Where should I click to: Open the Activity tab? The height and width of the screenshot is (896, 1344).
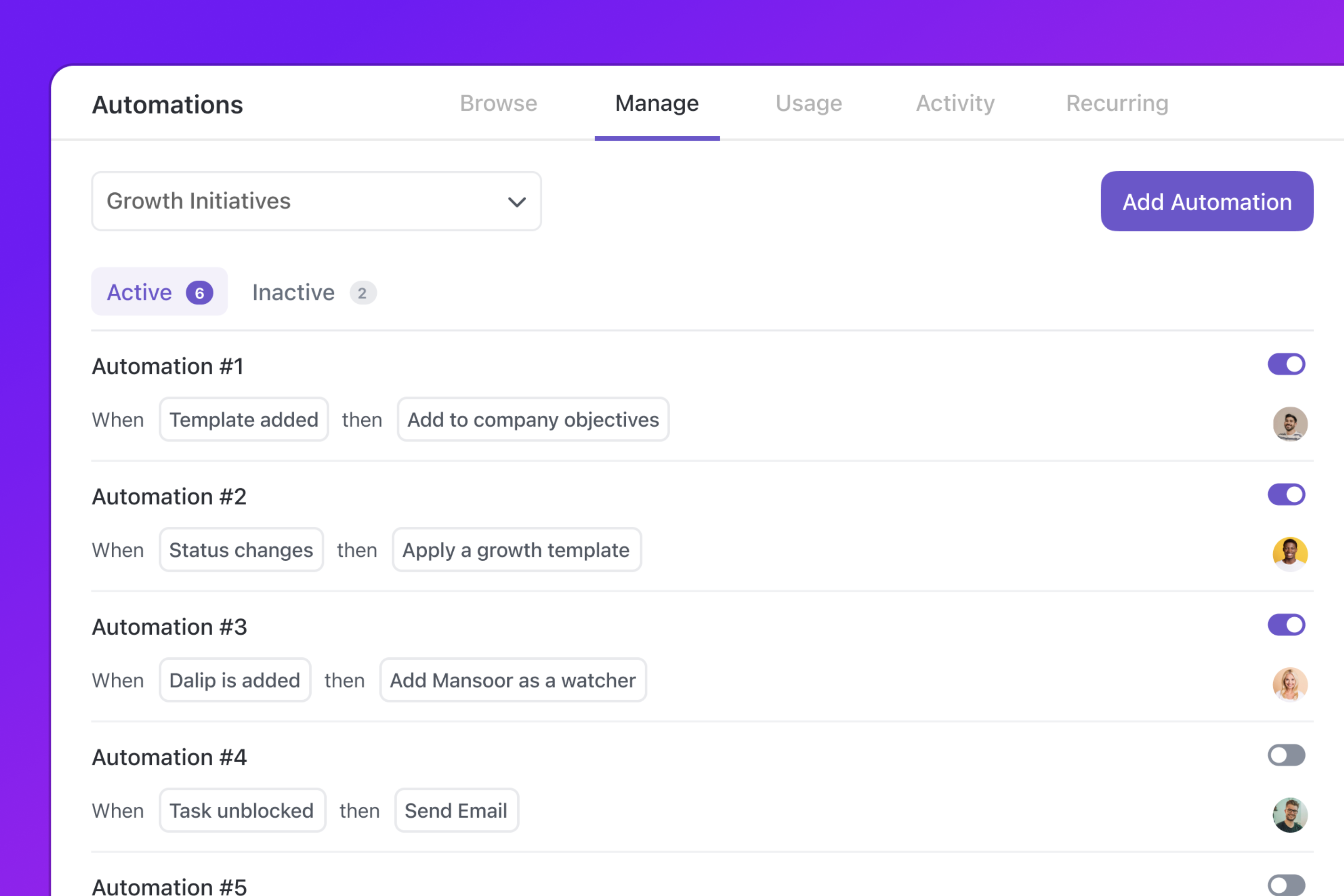pyautogui.click(x=955, y=103)
